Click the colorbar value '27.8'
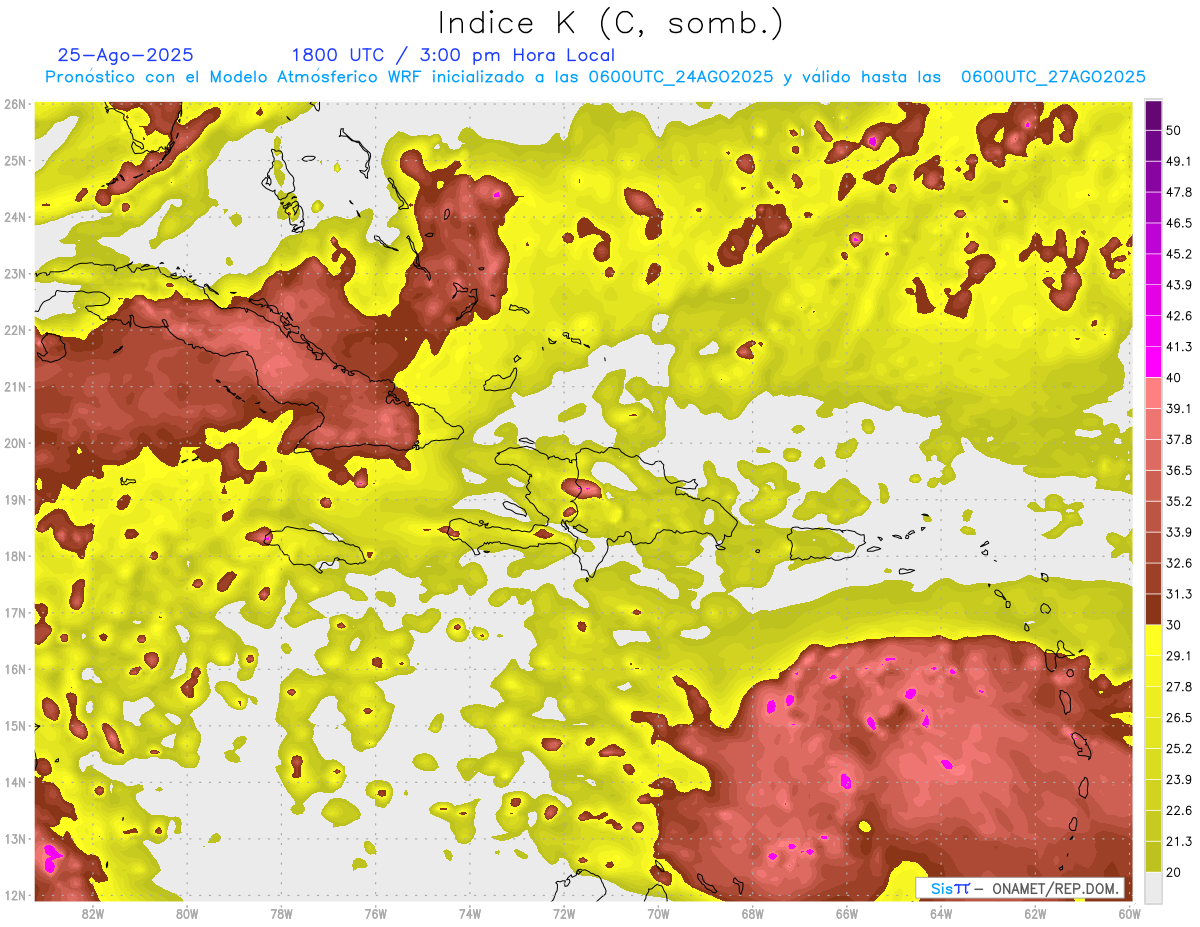The height and width of the screenshot is (927, 1200). (x=1179, y=686)
